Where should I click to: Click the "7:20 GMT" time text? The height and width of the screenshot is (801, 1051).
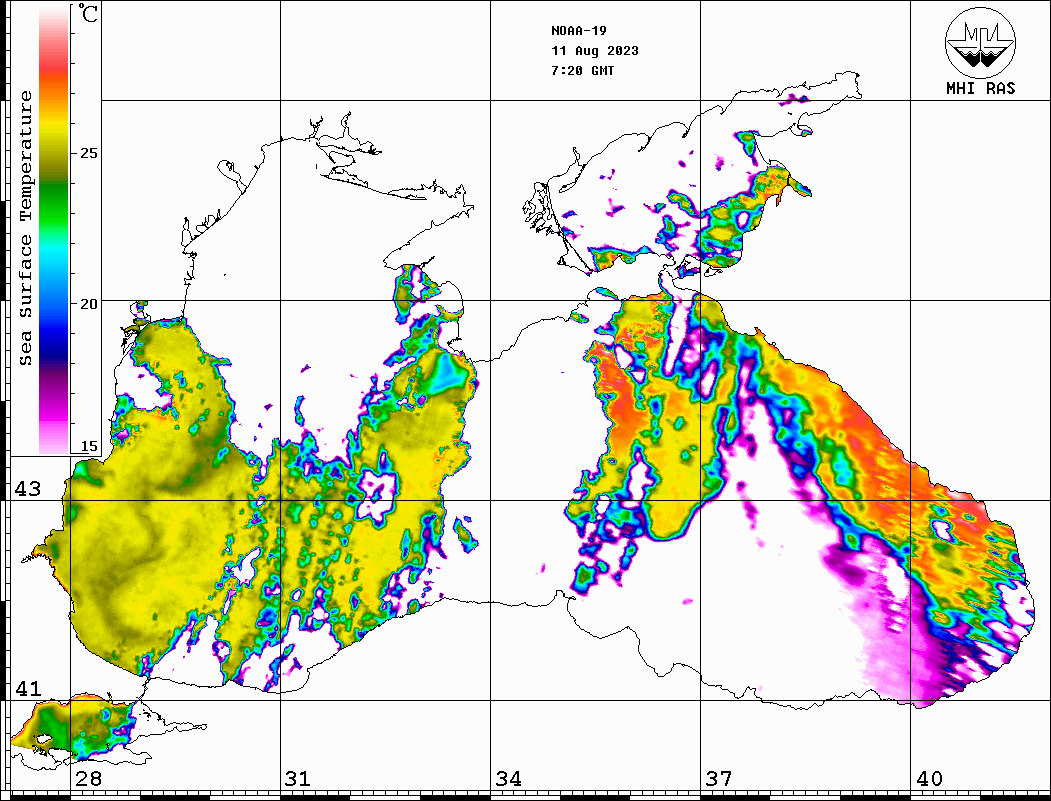click(582, 70)
